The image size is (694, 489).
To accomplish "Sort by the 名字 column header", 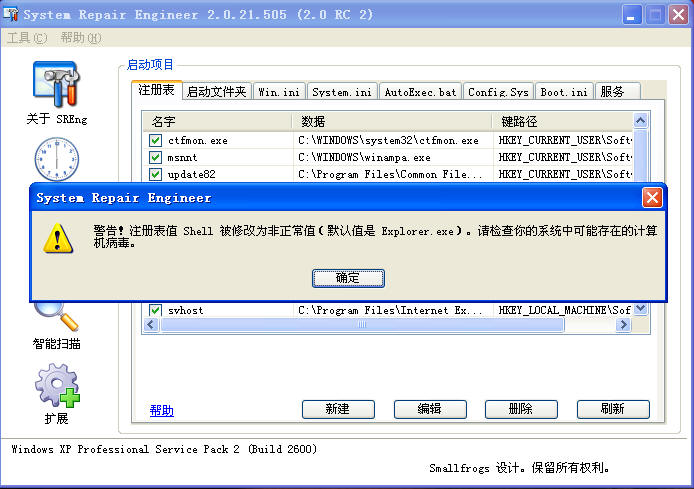I will click(217, 121).
